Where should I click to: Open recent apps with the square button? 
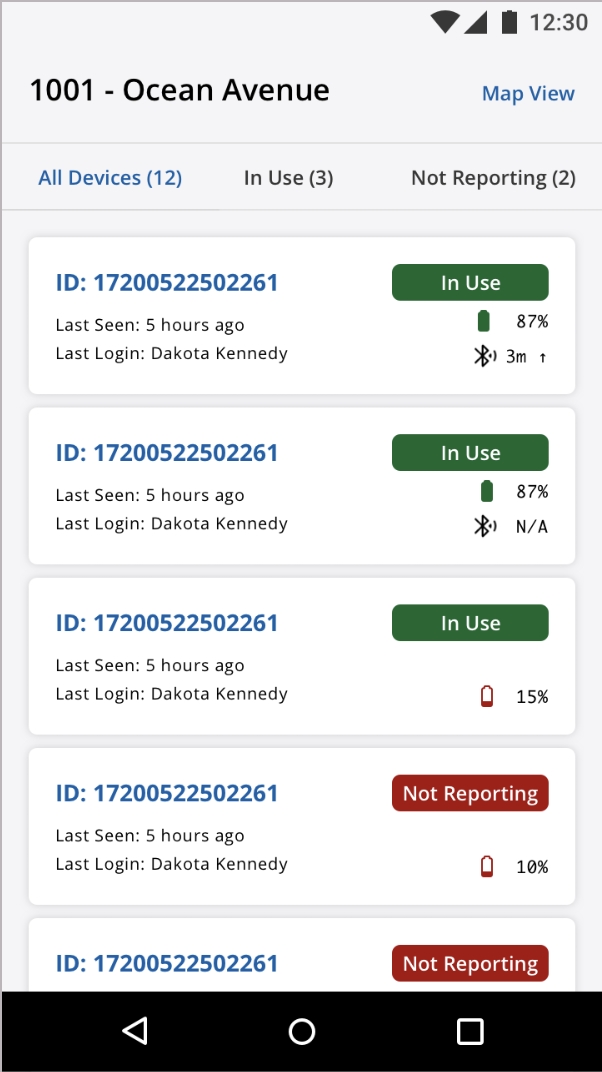click(469, 1031)
